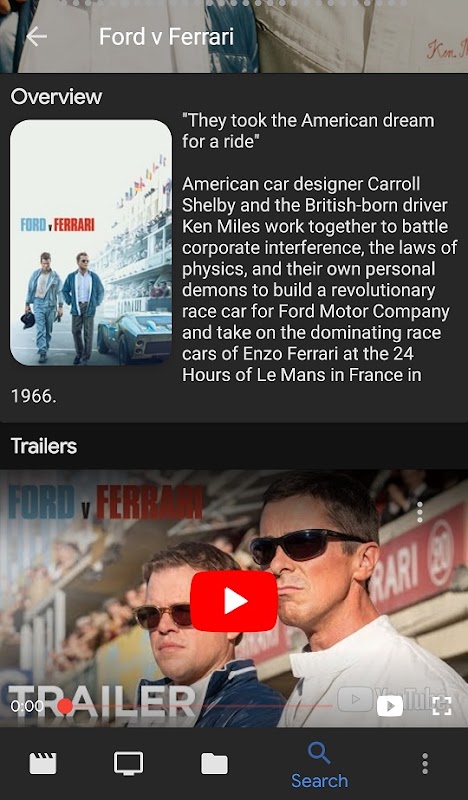The height and width of the screenshot is (800, 468).
Task: Open the TV shows monitor tab
Action: (x=129, y=763)
